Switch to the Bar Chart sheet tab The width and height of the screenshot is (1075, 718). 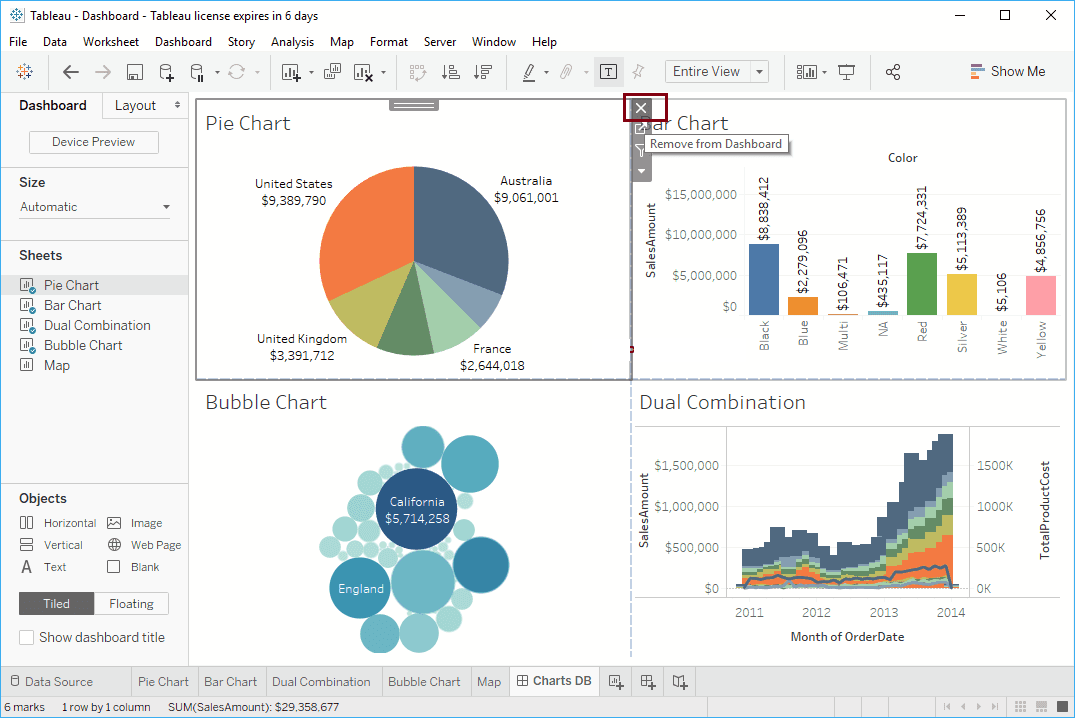(x=231, y=681)
